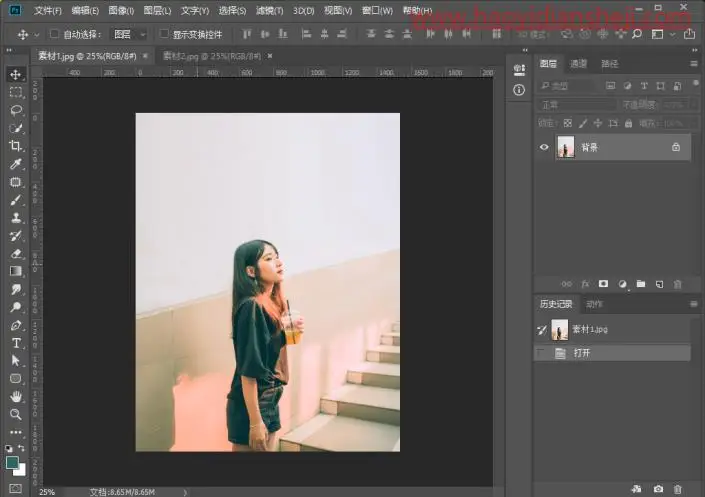This screenshot has width=705, height=497.
Task: Add a layer mask in Layers panel
Action: coord(603,284)
